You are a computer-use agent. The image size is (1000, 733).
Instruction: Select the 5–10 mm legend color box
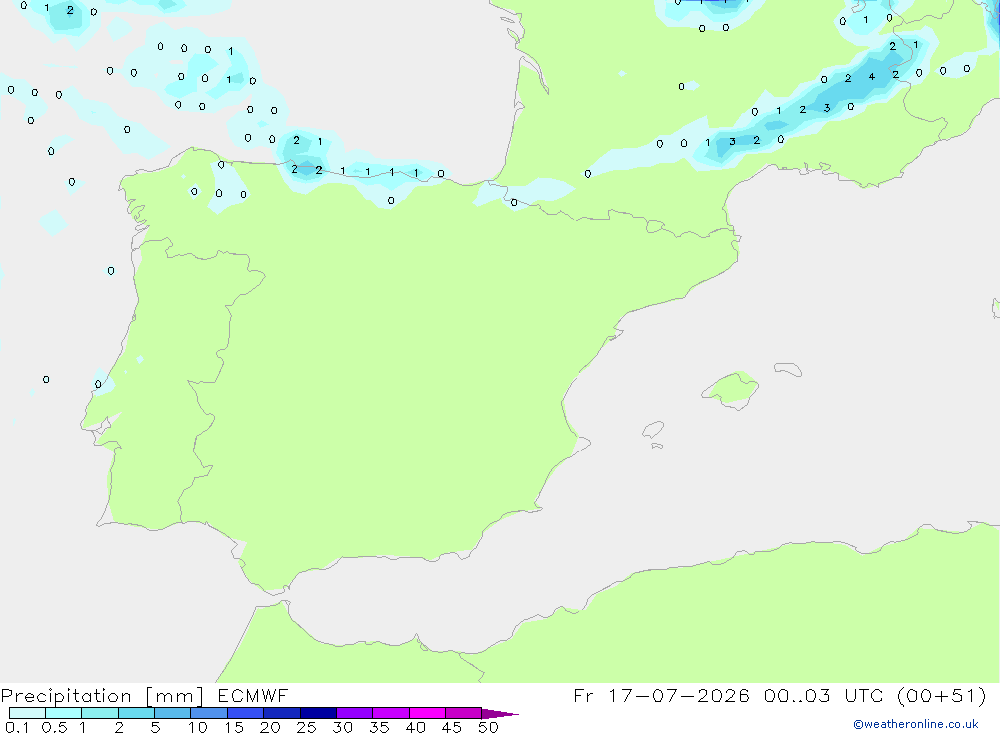click(x=173, y=713)
